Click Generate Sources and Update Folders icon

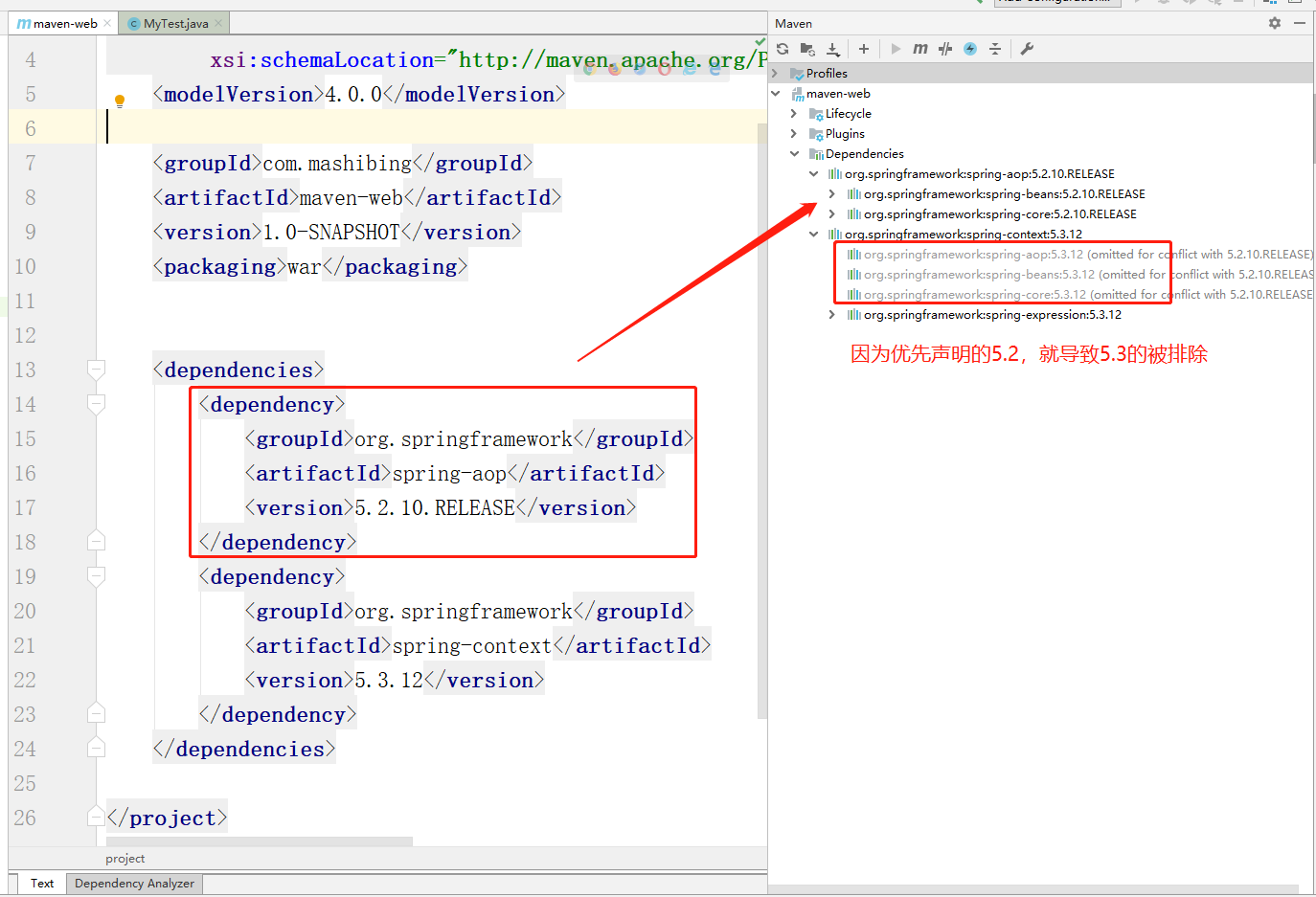[807, 49]
